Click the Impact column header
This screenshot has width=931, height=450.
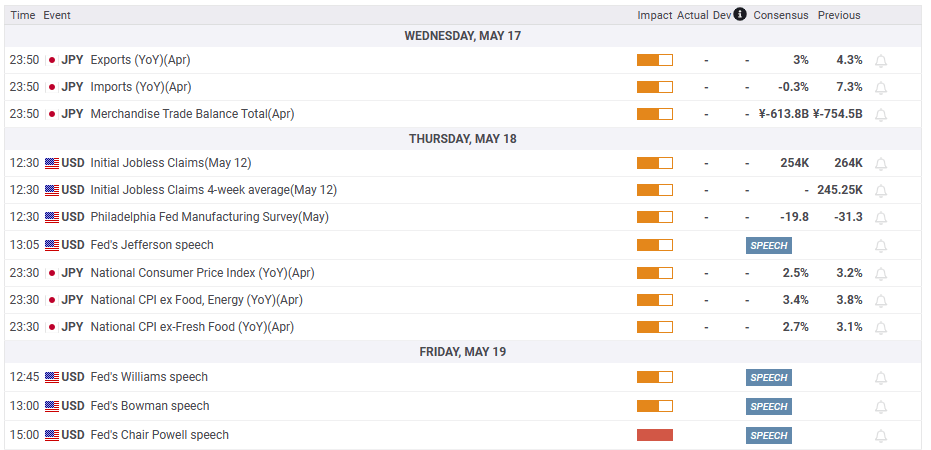click(x=654, y=15)
